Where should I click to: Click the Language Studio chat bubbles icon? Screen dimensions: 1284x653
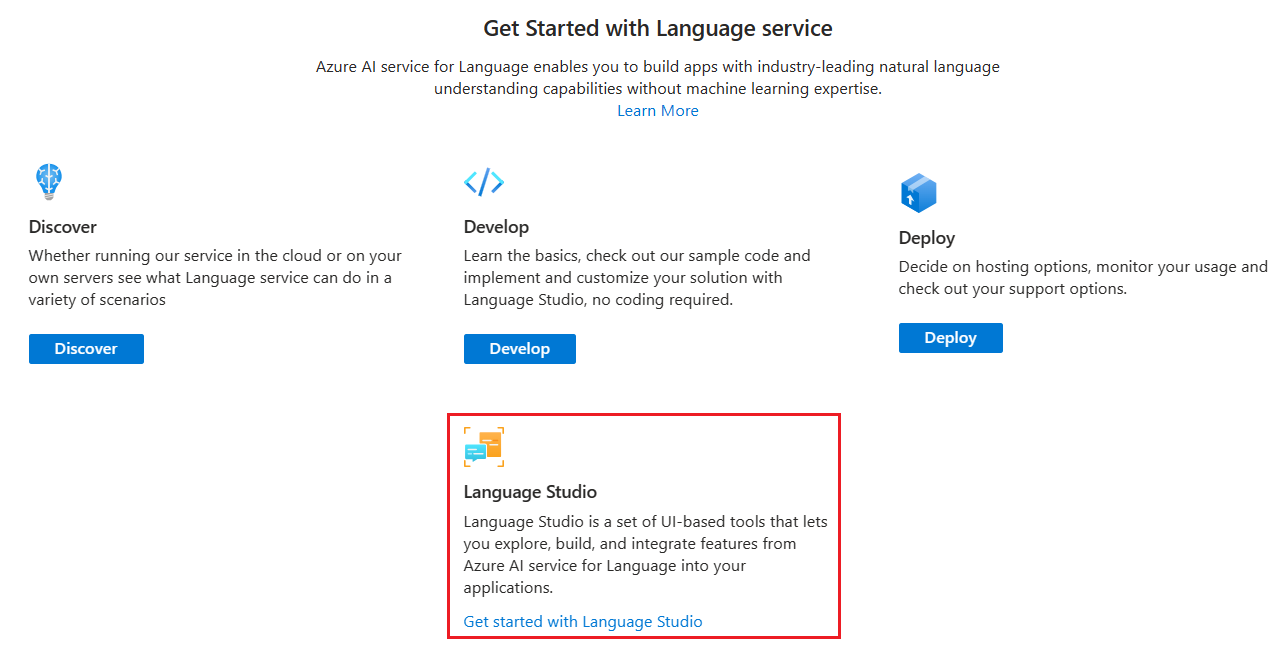coord(484,447)
